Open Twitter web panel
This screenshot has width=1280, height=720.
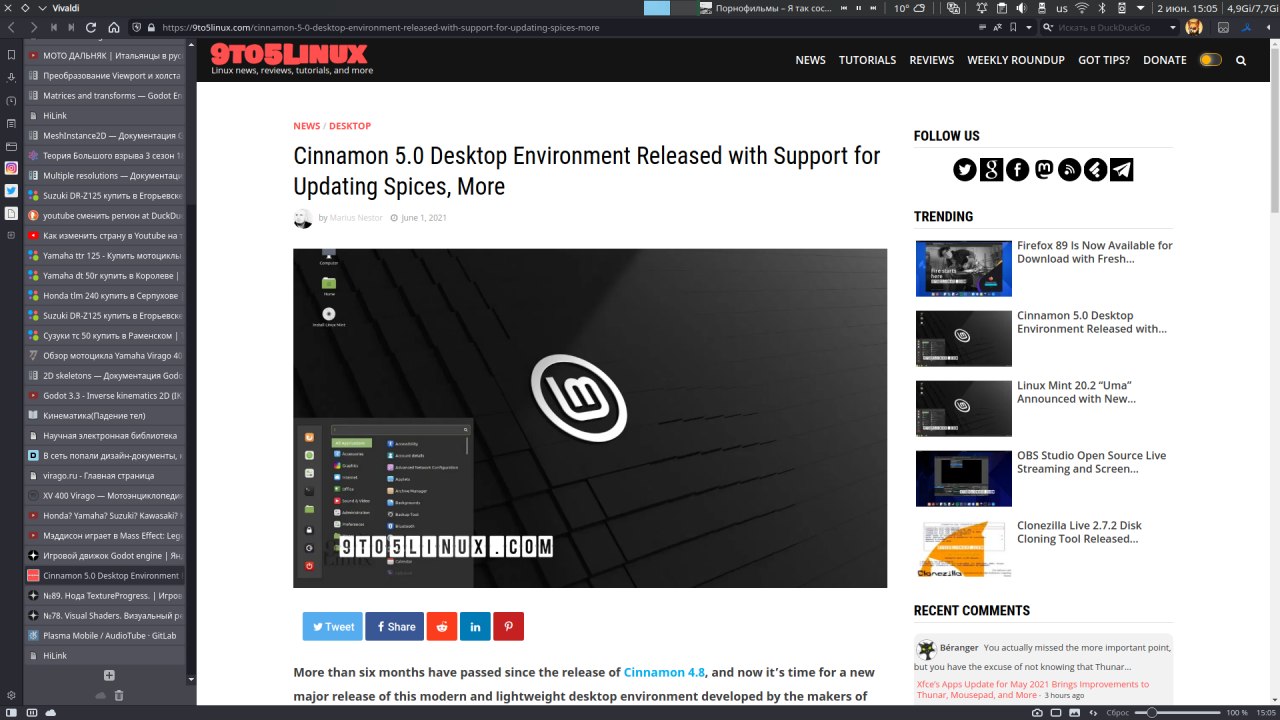pos(11,190)
